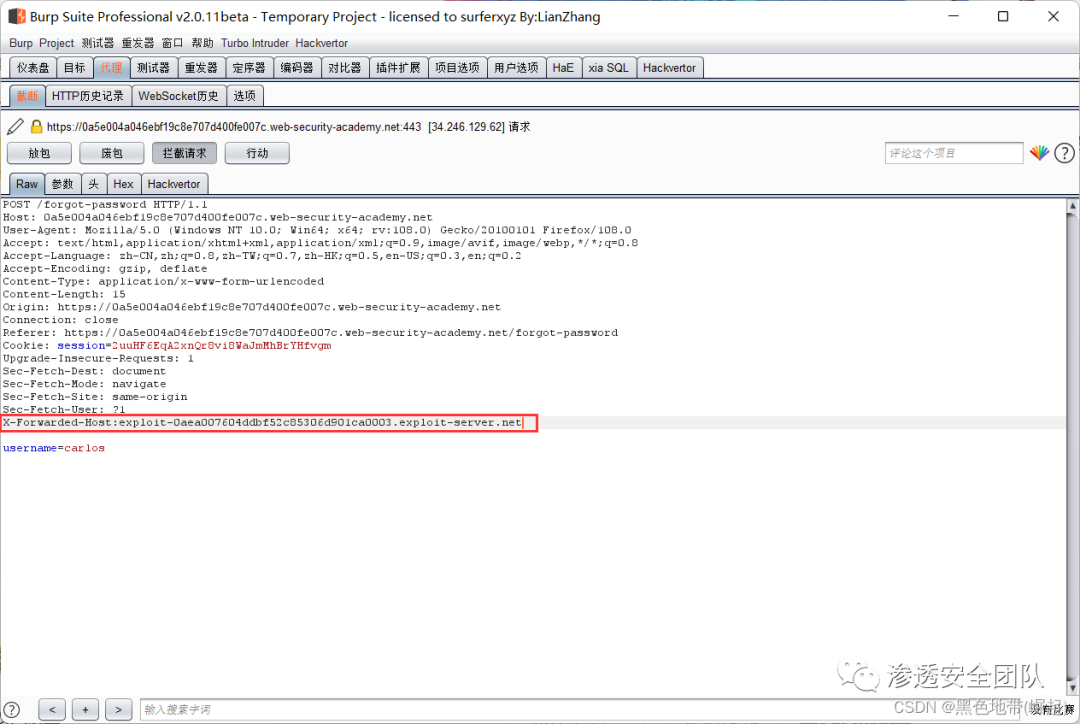Click the Connection: close line
The height and width of the screenshot is (724, 1080).
coord(61,320)
